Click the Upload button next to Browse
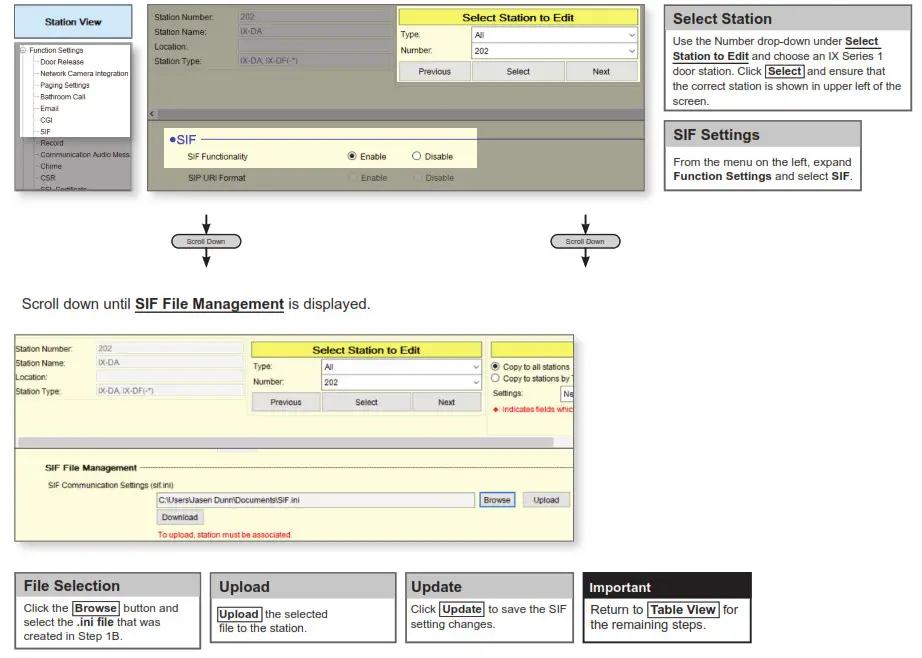The height and width of the screenshot is (658, 922). click(546, 500)
